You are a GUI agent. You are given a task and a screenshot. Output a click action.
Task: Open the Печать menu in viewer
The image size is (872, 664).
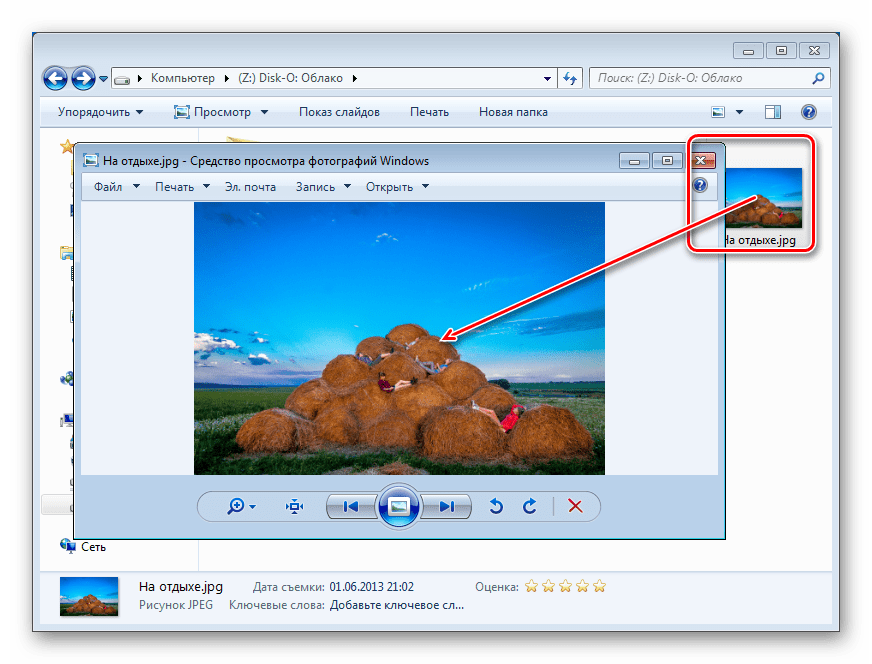(x=182, y=187)
